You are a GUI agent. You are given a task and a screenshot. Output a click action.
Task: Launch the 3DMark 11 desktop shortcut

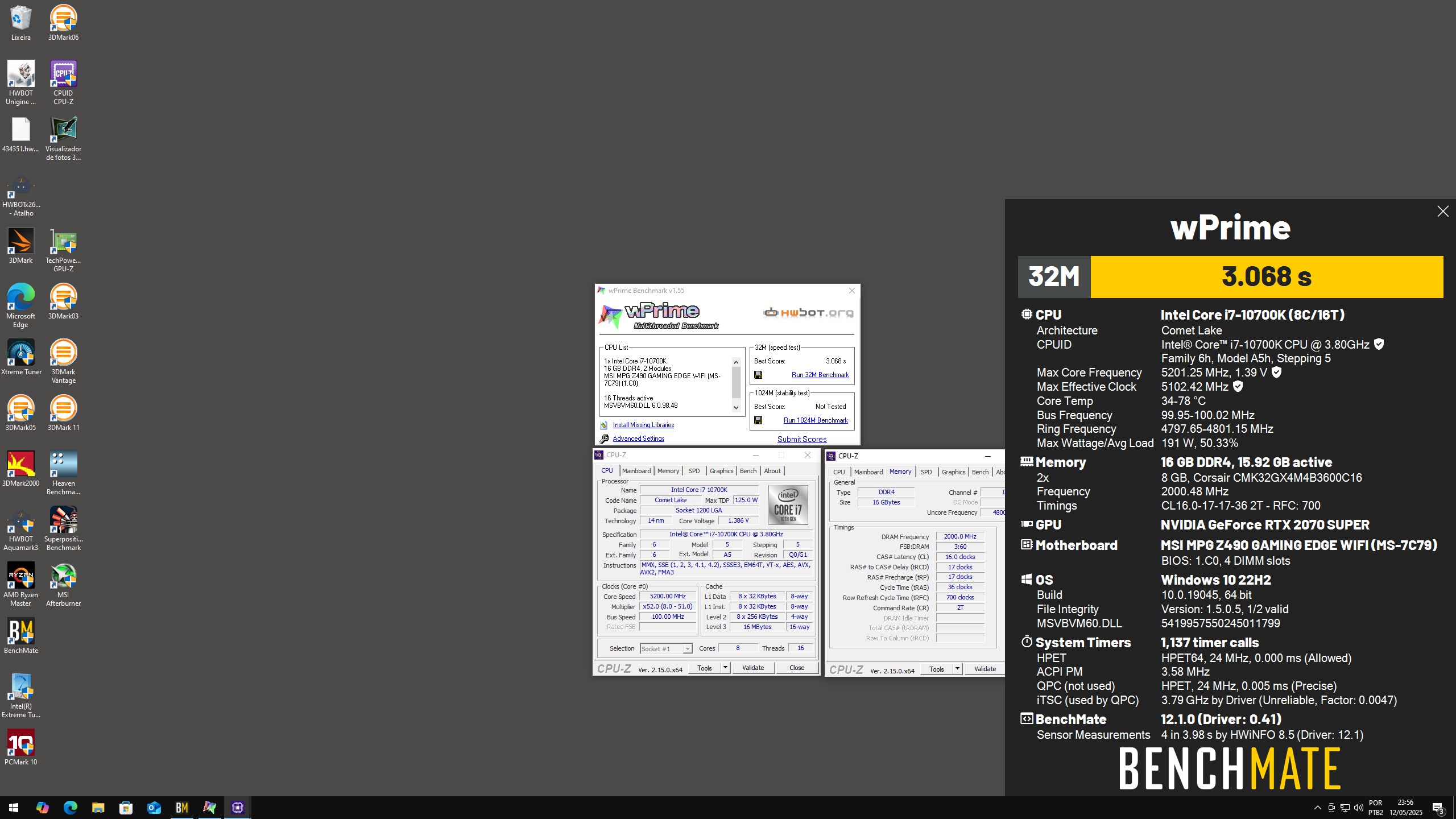63,413
